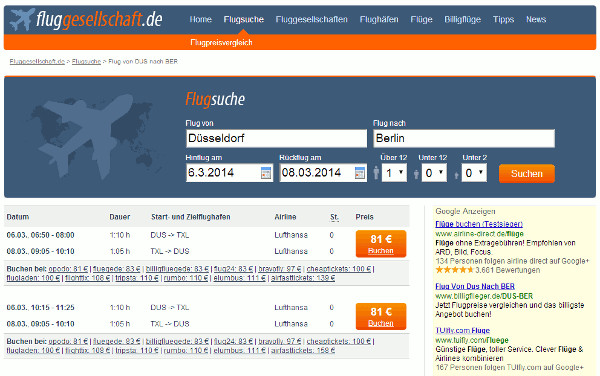
Task: Book the 81 € flight departing 10:15
Action: click(381, 316)
